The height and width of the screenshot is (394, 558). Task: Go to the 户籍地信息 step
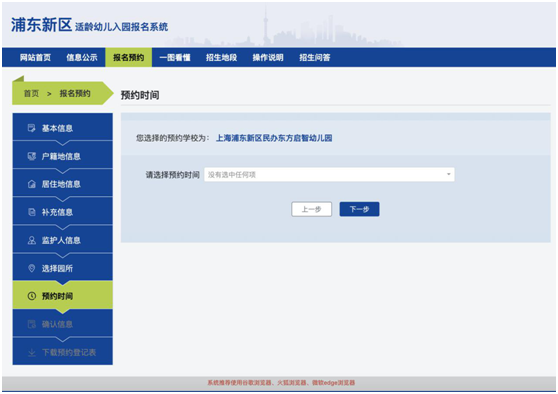63,155
